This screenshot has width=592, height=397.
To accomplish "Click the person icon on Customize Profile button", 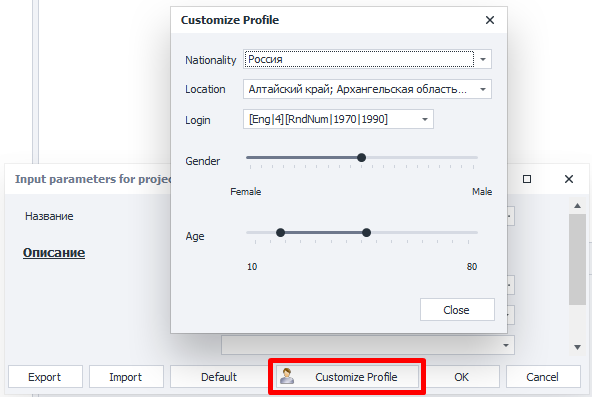I will point(287,376).
